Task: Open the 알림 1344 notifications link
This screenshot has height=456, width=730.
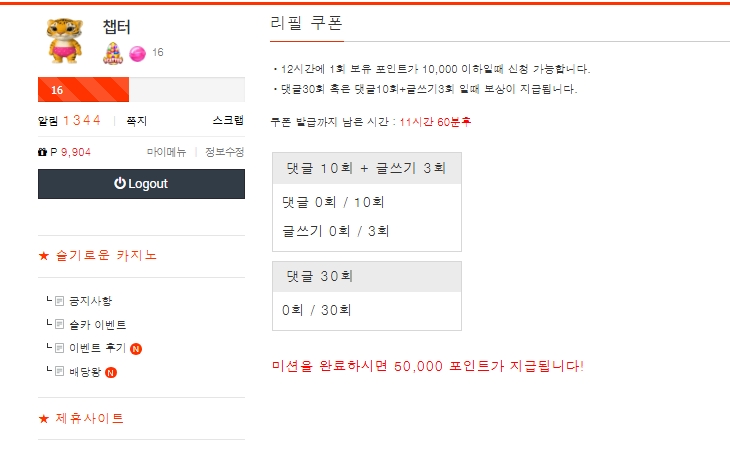Action: 69,120
